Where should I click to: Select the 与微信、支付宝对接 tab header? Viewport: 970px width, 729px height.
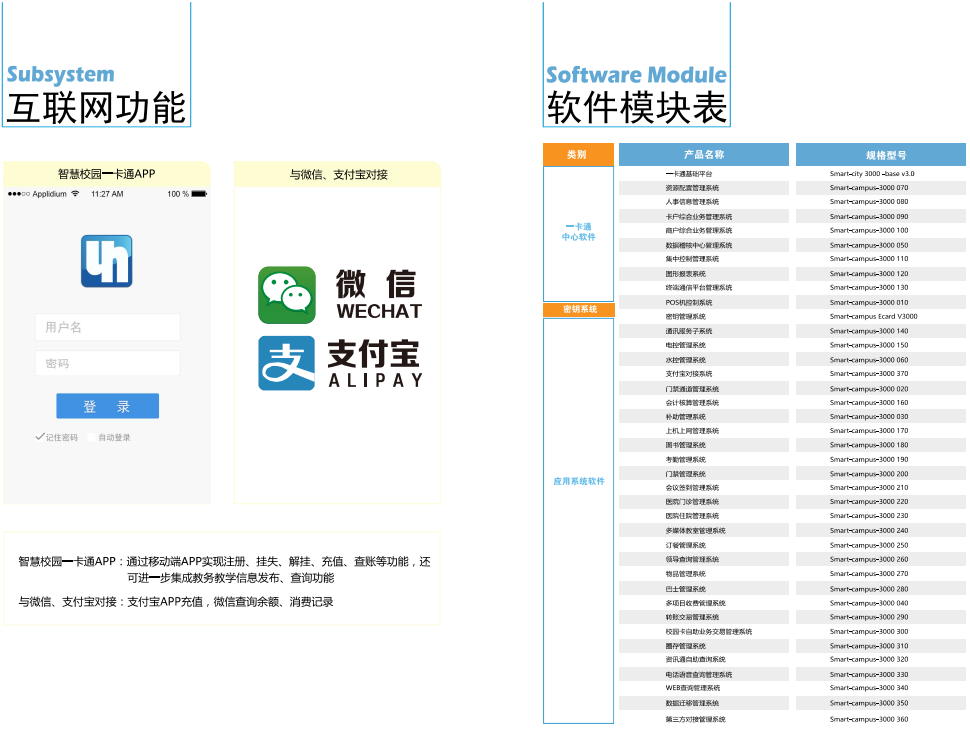[x=338, y=175]
